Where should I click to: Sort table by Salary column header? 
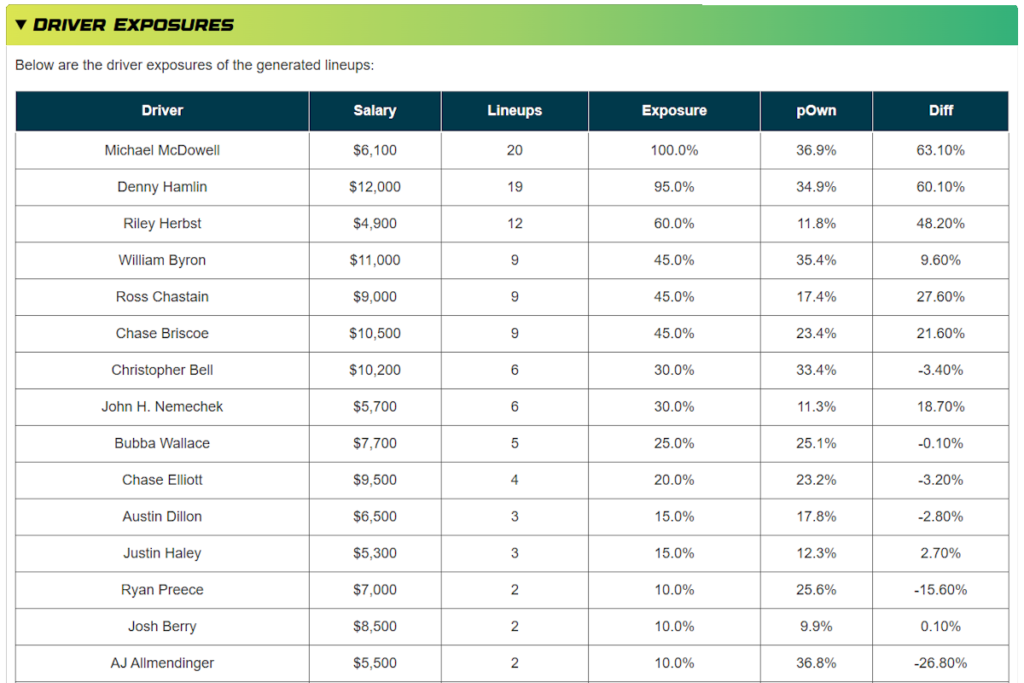[374, 111]
